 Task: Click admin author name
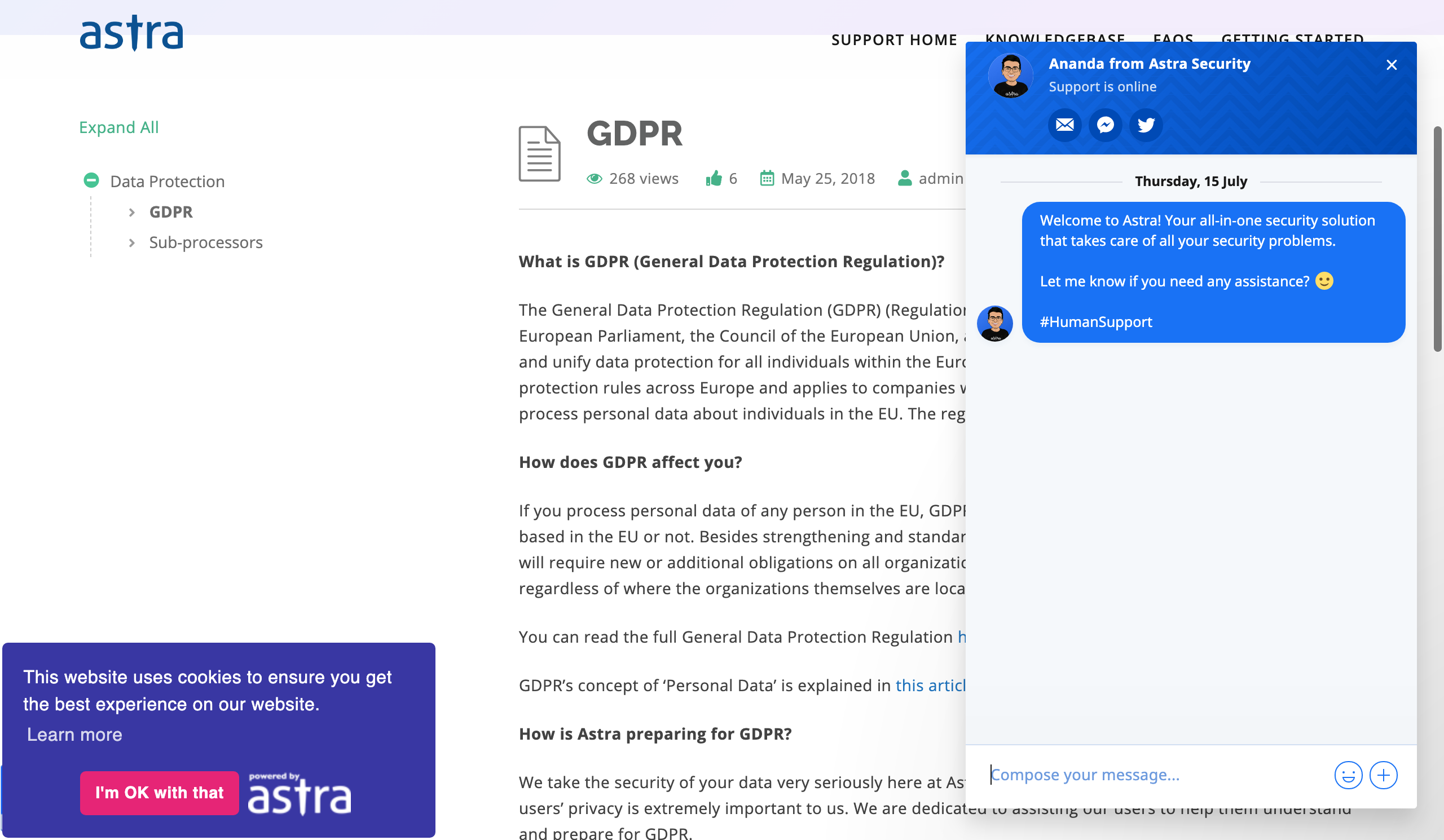[941, 179]
